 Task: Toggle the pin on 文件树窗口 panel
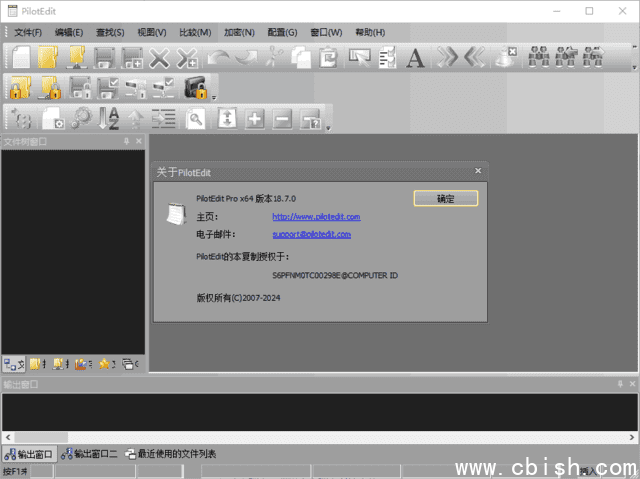tap(126, 142)
